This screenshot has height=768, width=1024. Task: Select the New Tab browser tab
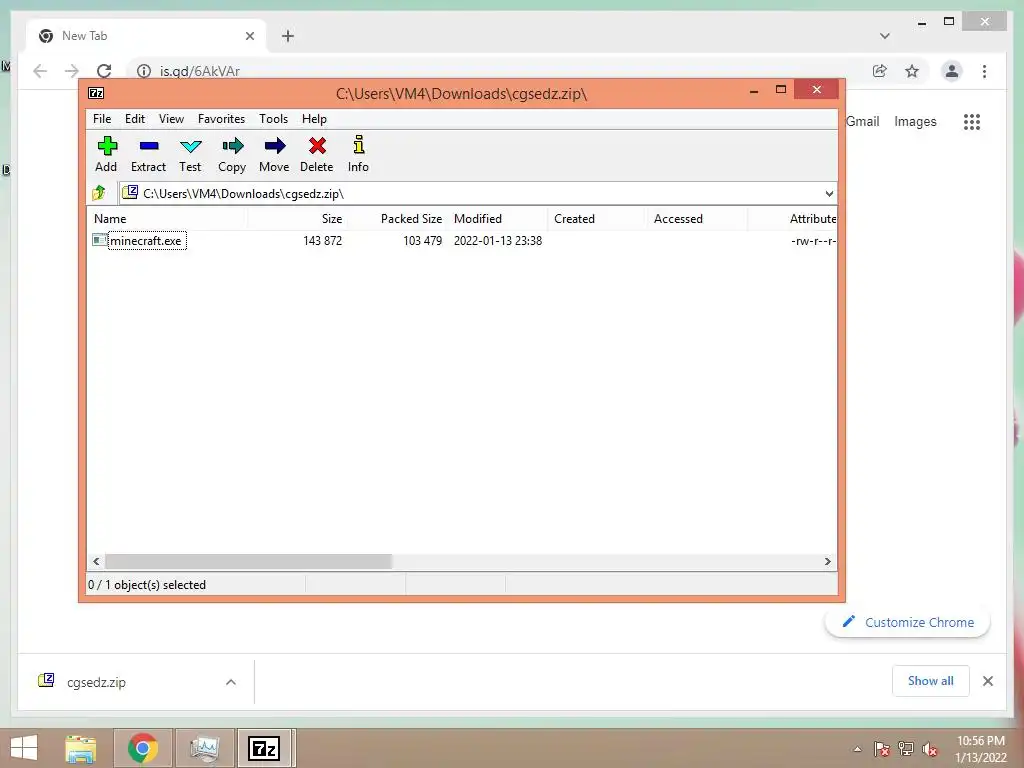(146, 36)
